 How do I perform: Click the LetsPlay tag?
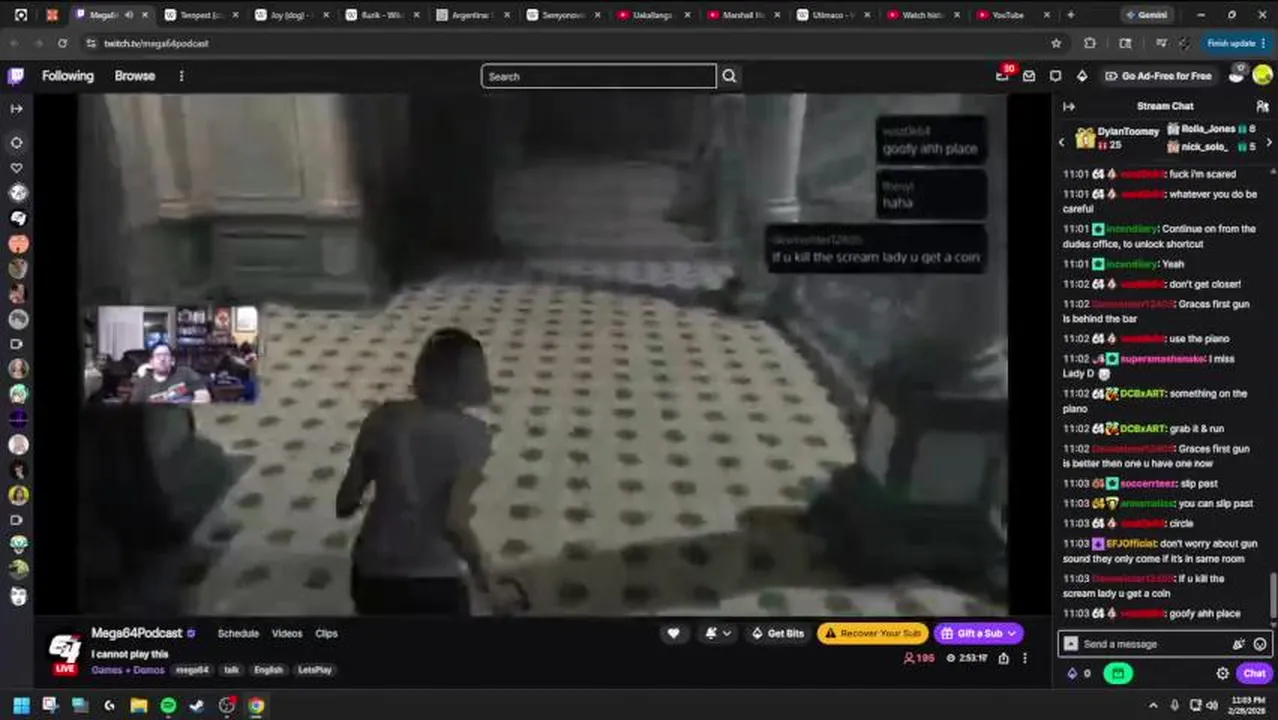[x=315, y=670]
